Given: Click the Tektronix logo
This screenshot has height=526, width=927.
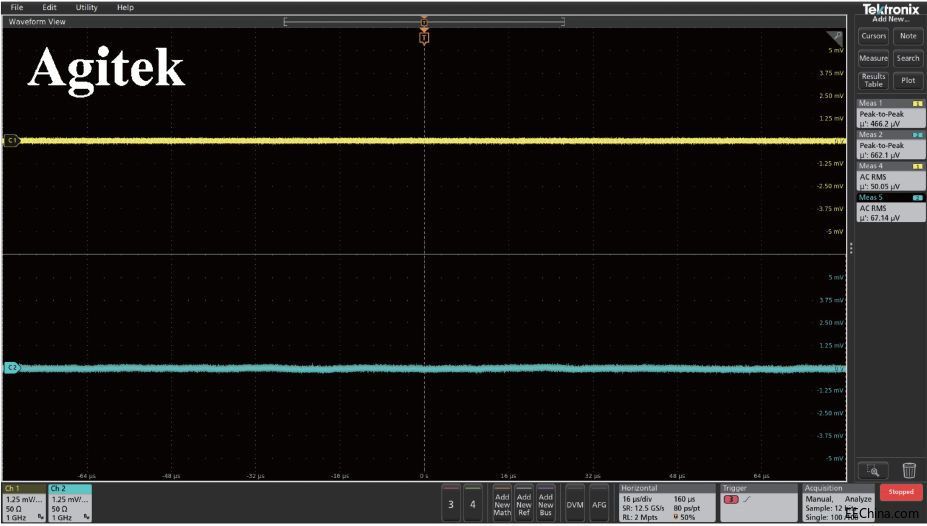Looking at the screenshot, I should tap(891, 9).
